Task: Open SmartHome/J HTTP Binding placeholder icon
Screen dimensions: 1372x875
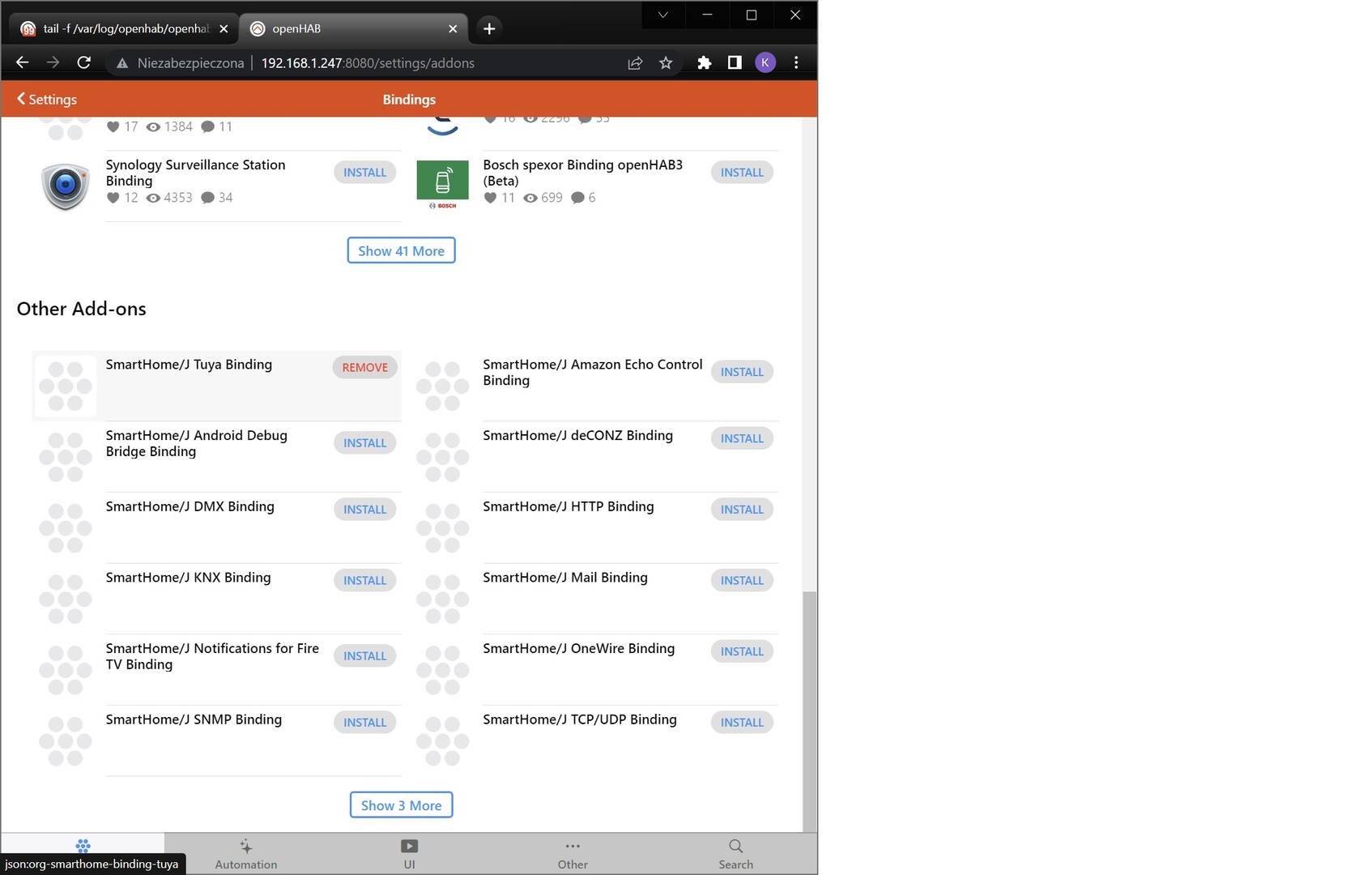Action: 442,527
